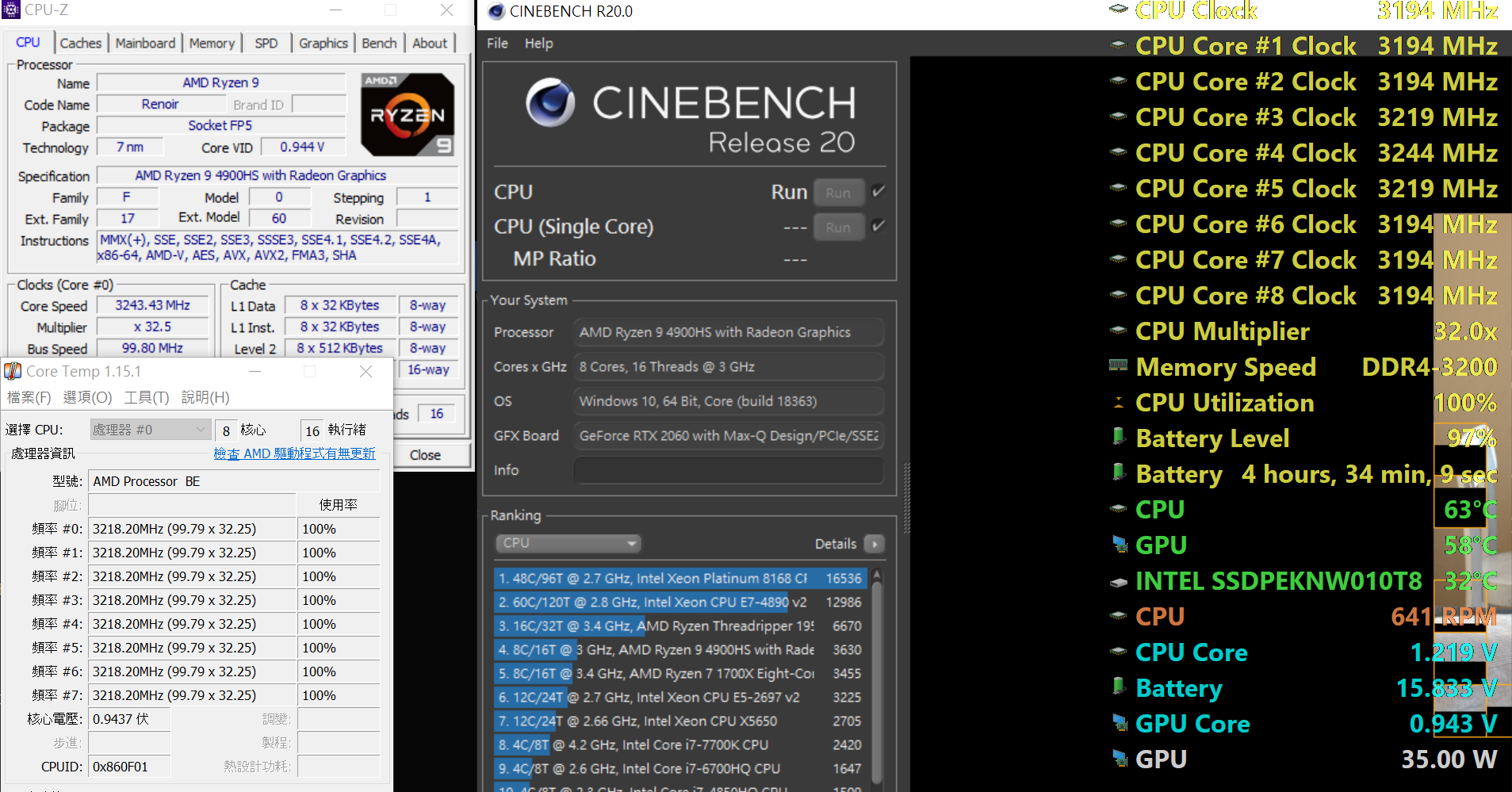
Task: Open the SPD tab in CPU-Z
Action: pyautogui.click(x=266, y=44)
